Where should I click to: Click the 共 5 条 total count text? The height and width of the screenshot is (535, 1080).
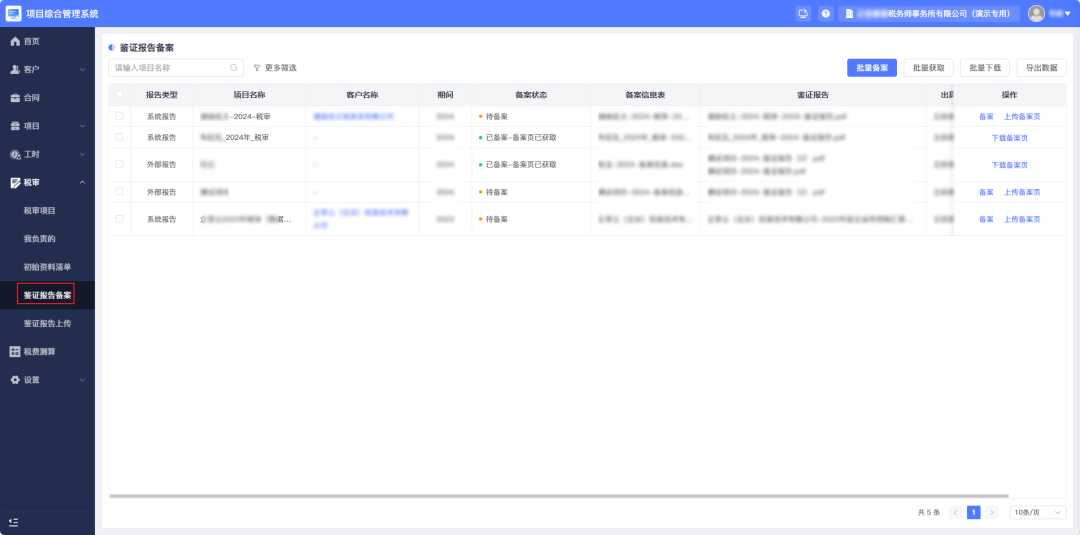click(x=928, y=512)
